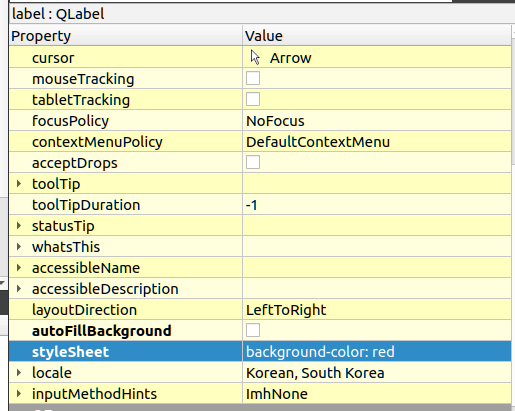Expand the accessibleDescription property
This screenshot has width=515, height=411.
[19, 289]
